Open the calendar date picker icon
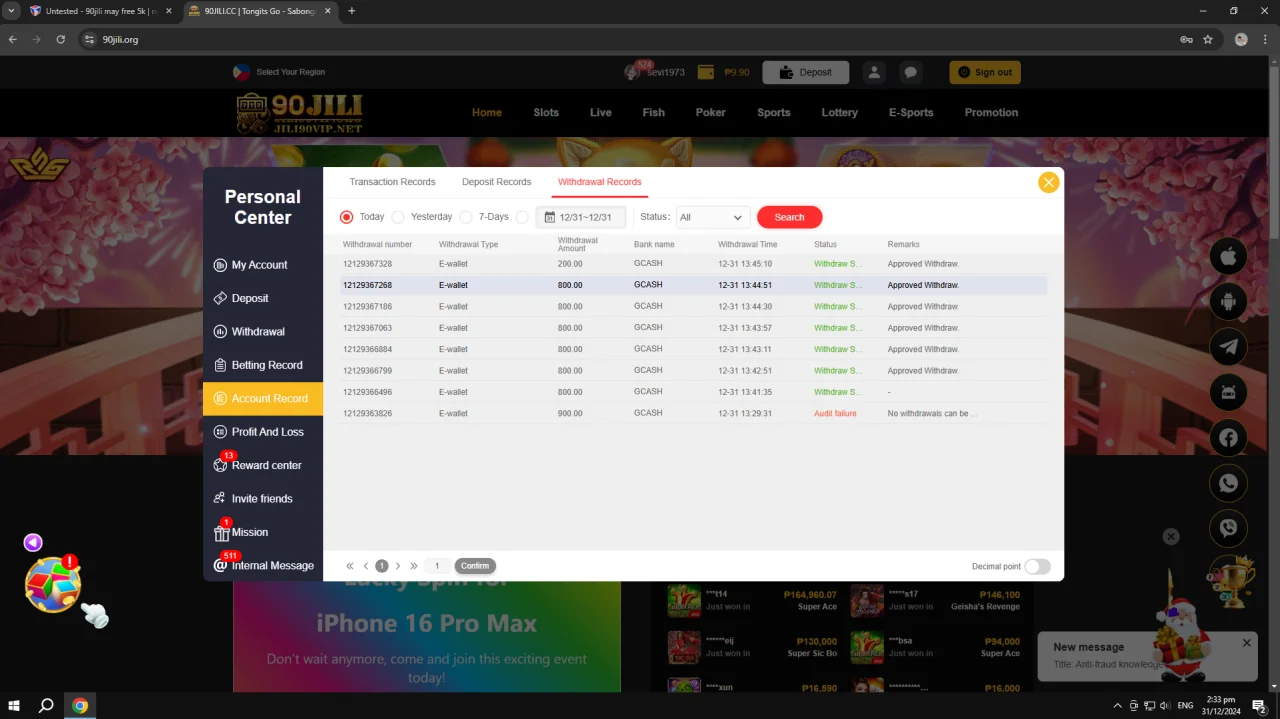 [550, 217]
